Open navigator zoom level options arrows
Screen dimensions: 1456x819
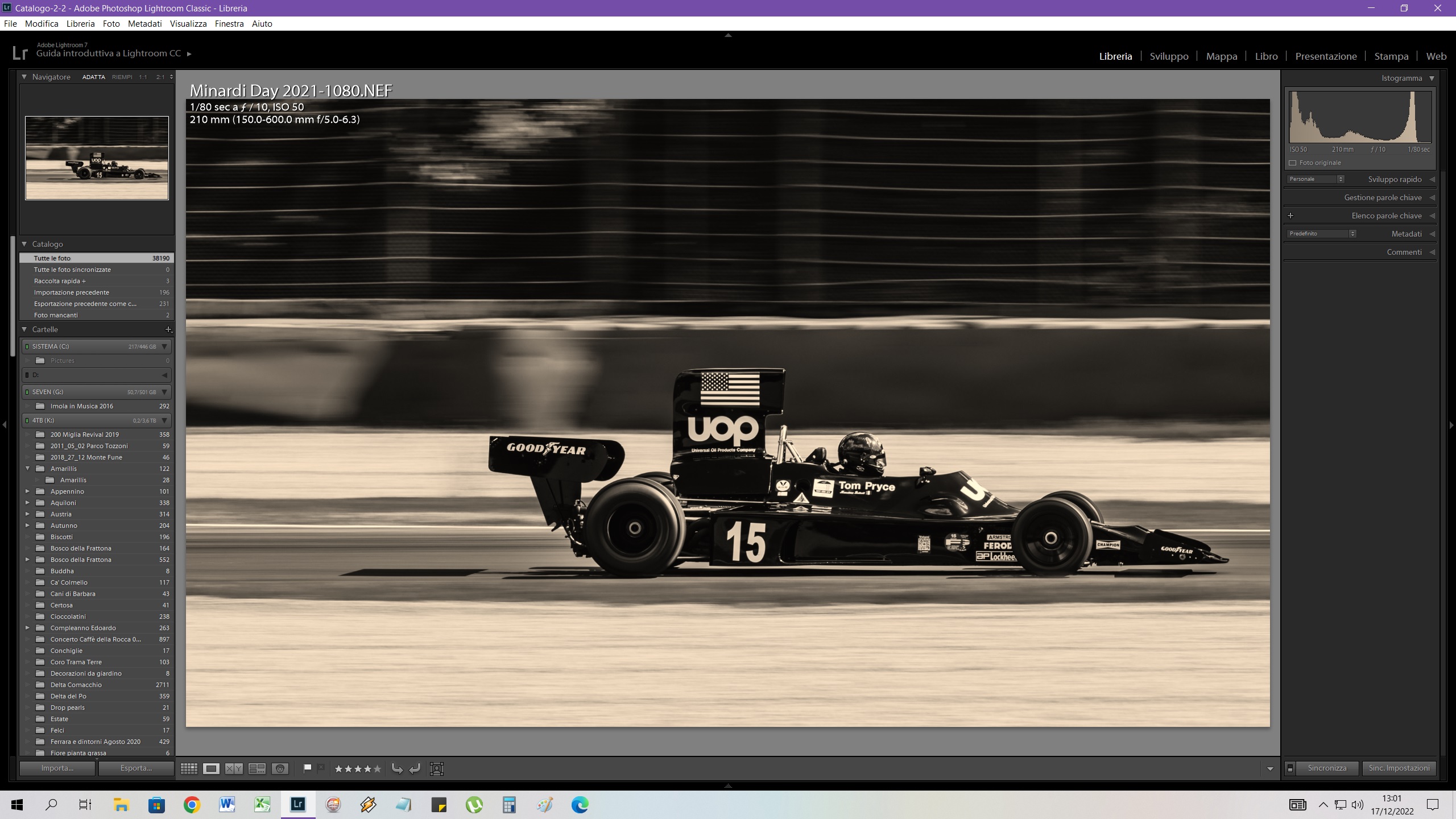[x=171, y=77]
